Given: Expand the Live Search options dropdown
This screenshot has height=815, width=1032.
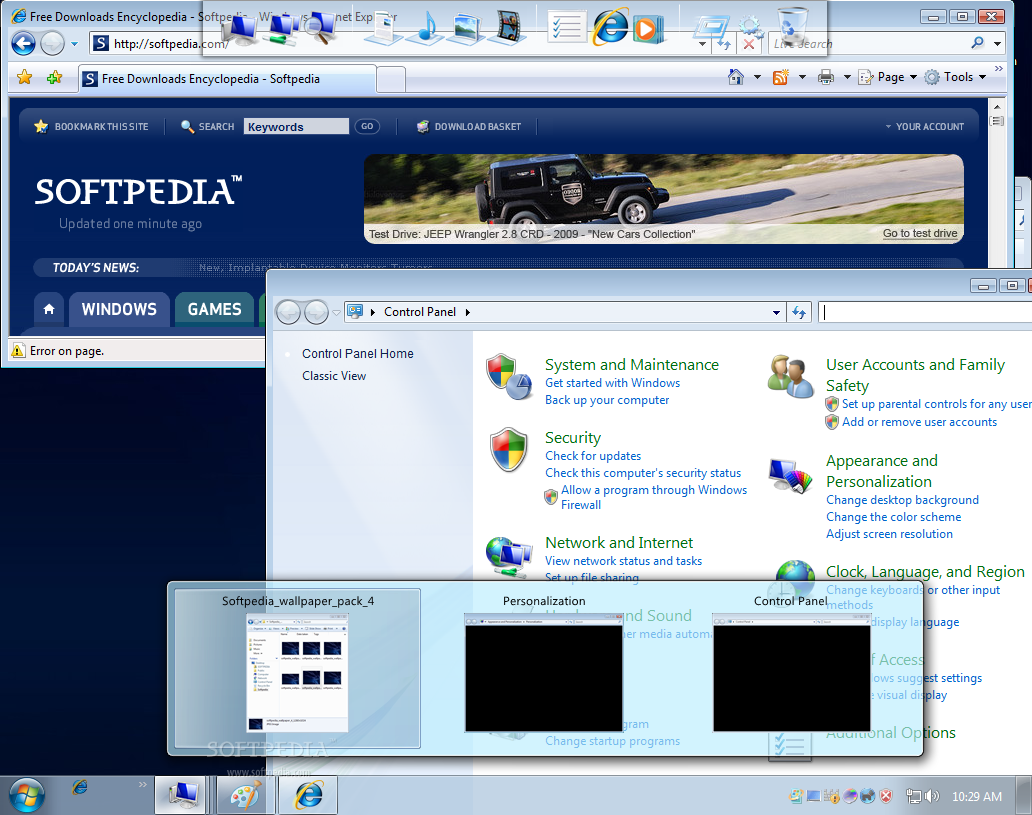Looking at the screenshot, I should point(997,43).
